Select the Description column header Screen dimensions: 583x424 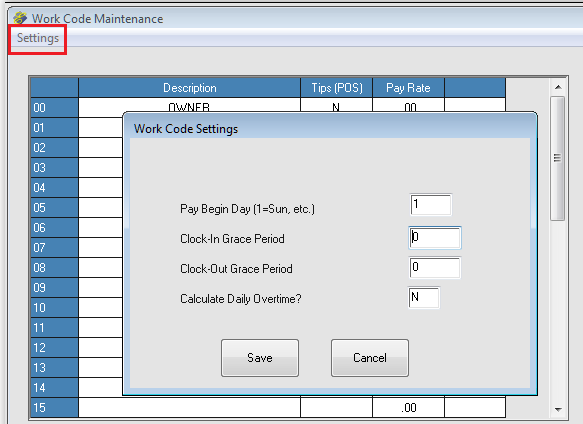point(190,88)
